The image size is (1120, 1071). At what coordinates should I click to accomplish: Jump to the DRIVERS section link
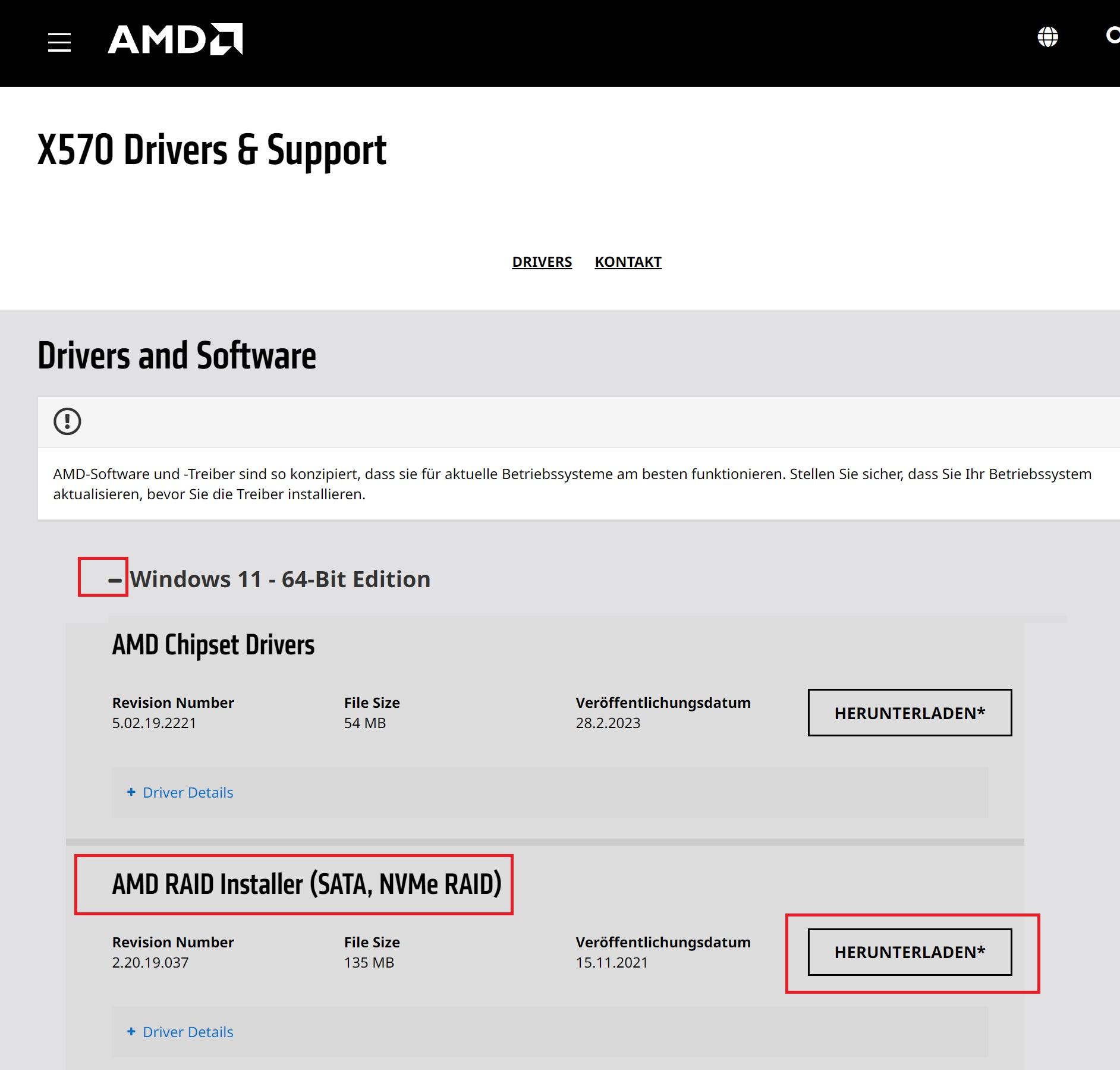click(x=542, y=262)
